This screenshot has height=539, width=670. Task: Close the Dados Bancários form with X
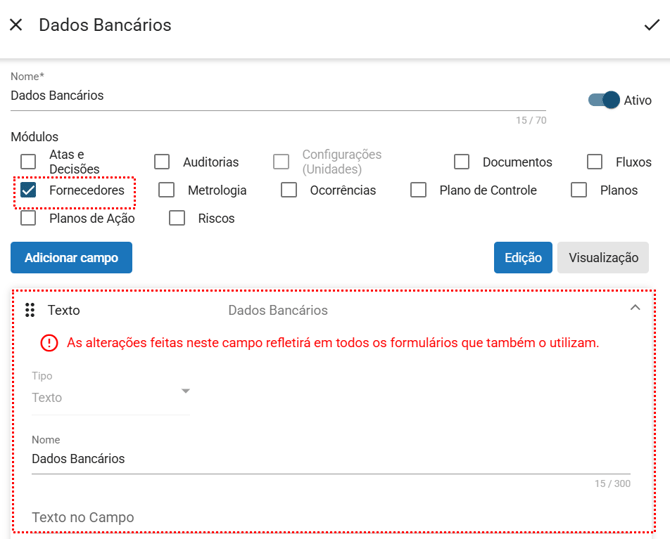click(x=16, y=25)
